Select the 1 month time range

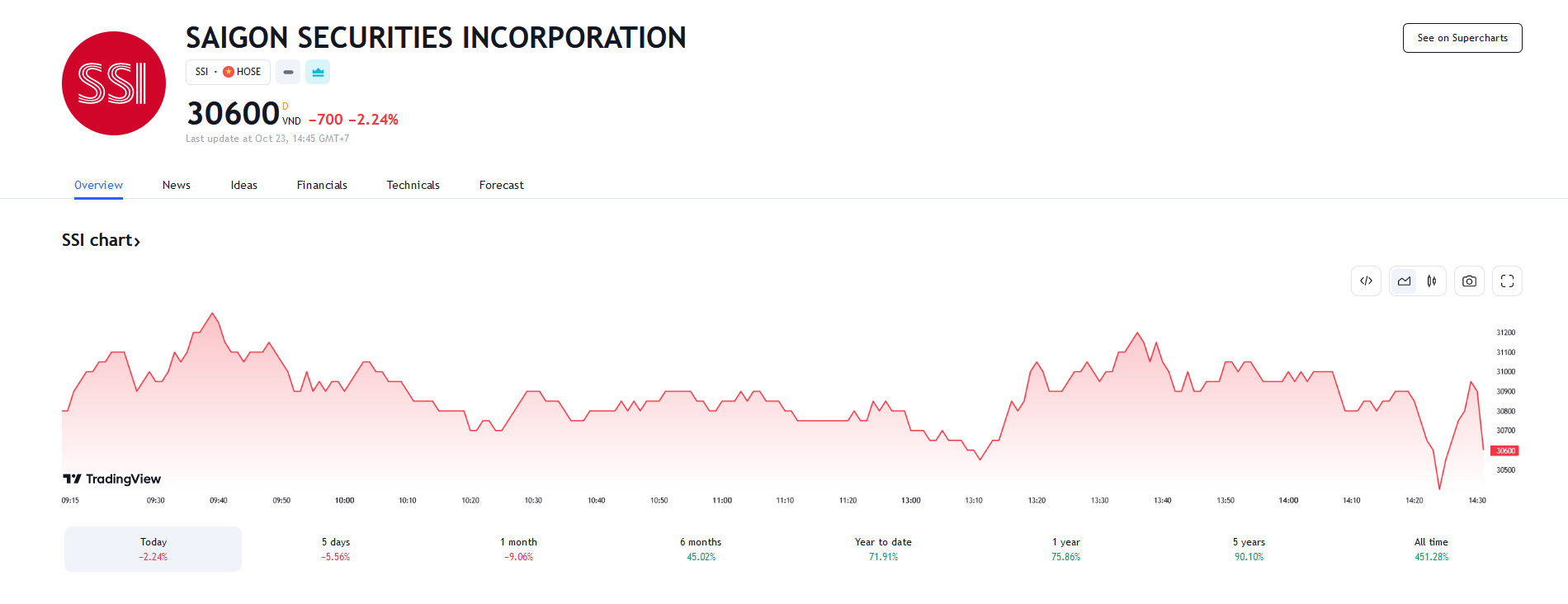[518, 549]
